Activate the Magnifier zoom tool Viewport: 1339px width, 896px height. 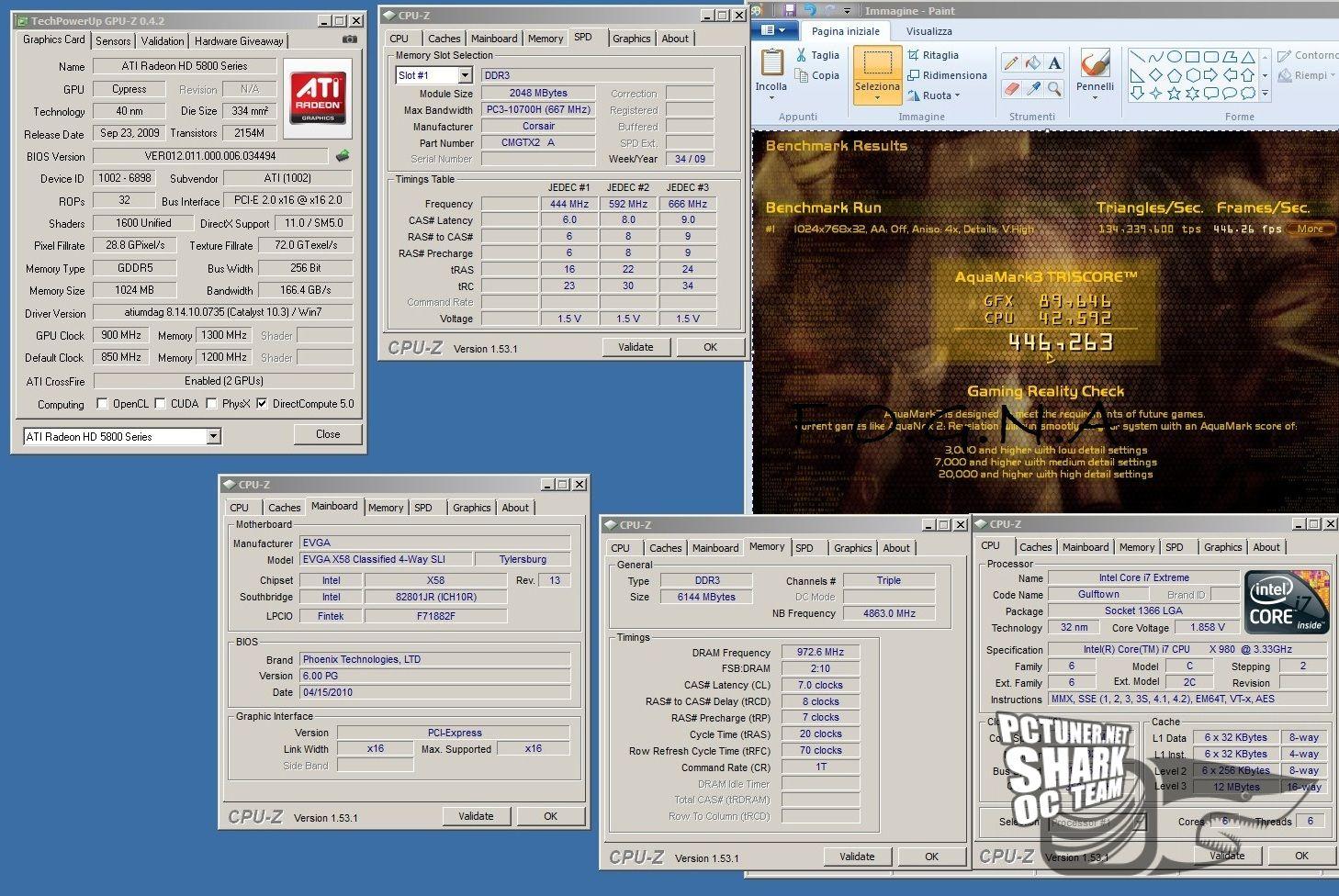(1054, 88)
